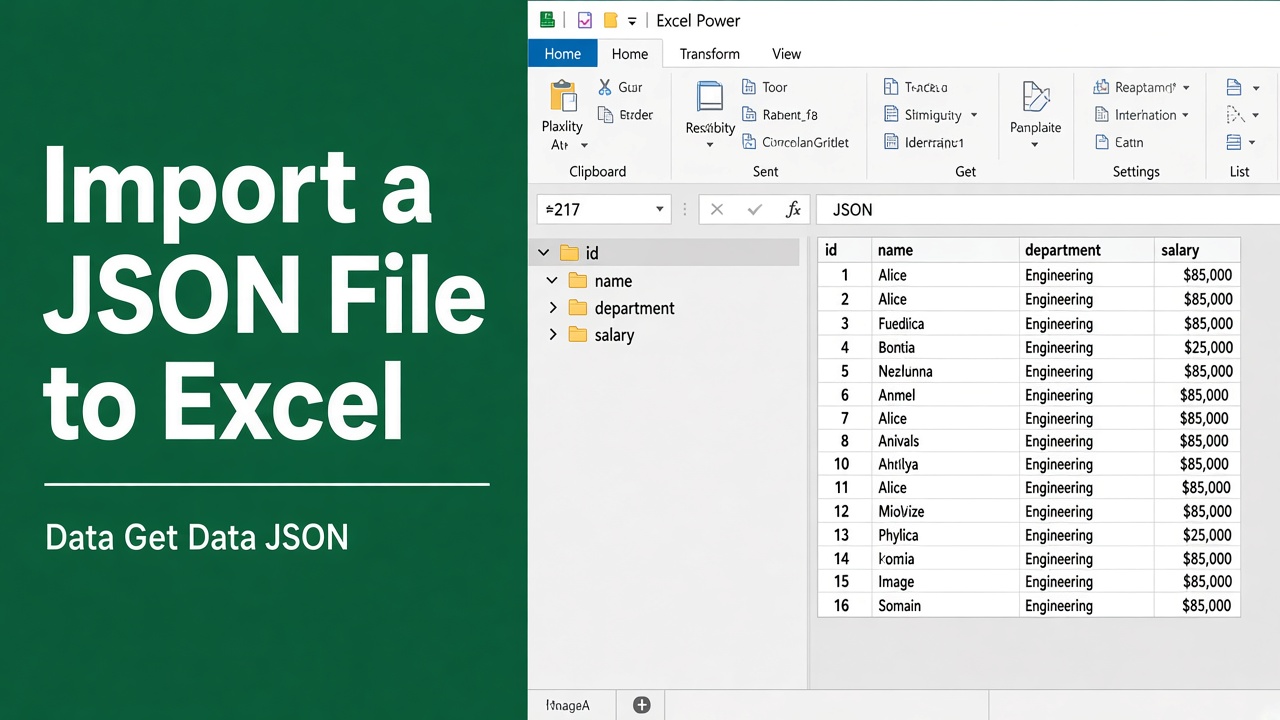Click the formula bar containing JSON
Screen dimensions: 1280x720
1048,210
